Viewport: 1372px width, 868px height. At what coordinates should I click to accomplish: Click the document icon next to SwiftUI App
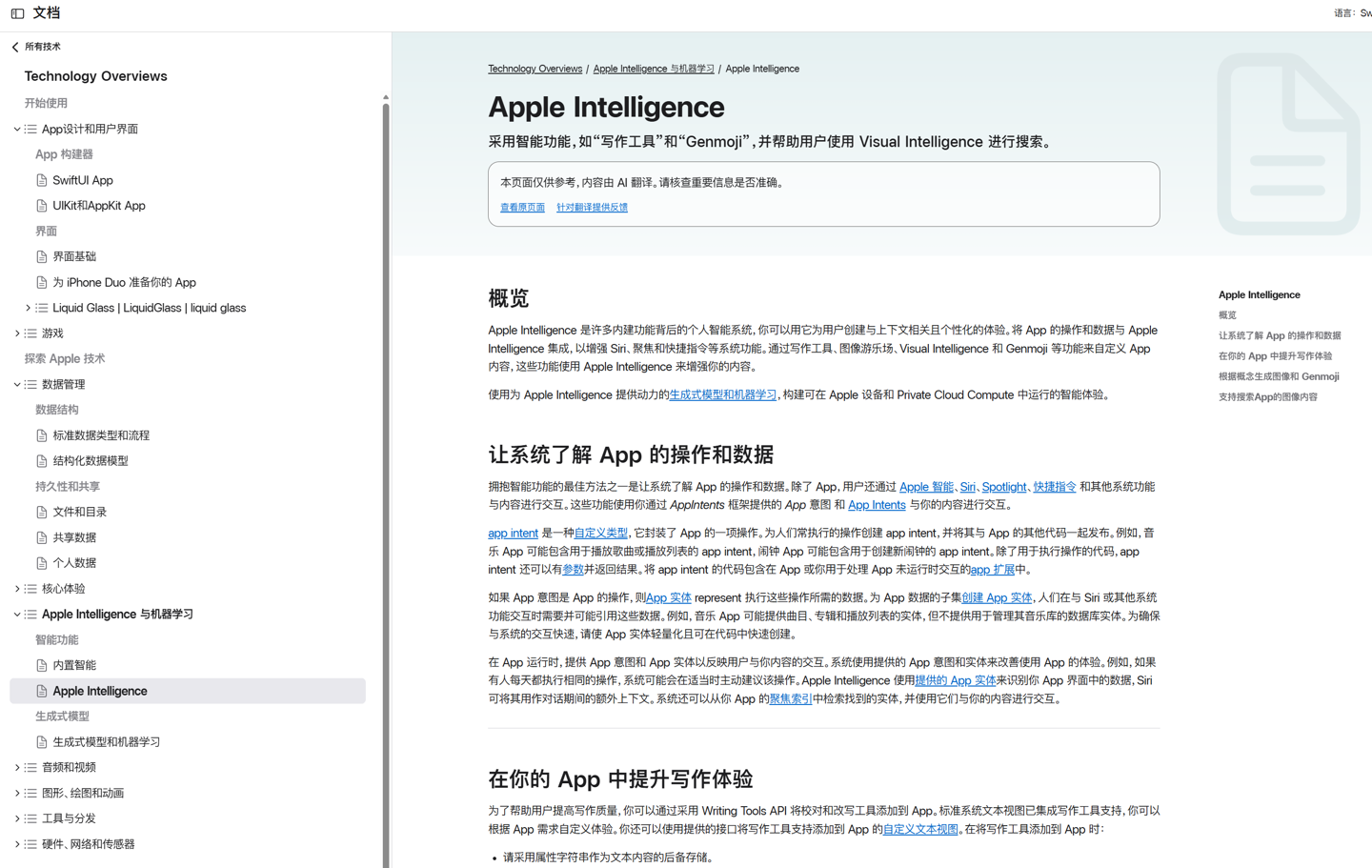point(42,180)
